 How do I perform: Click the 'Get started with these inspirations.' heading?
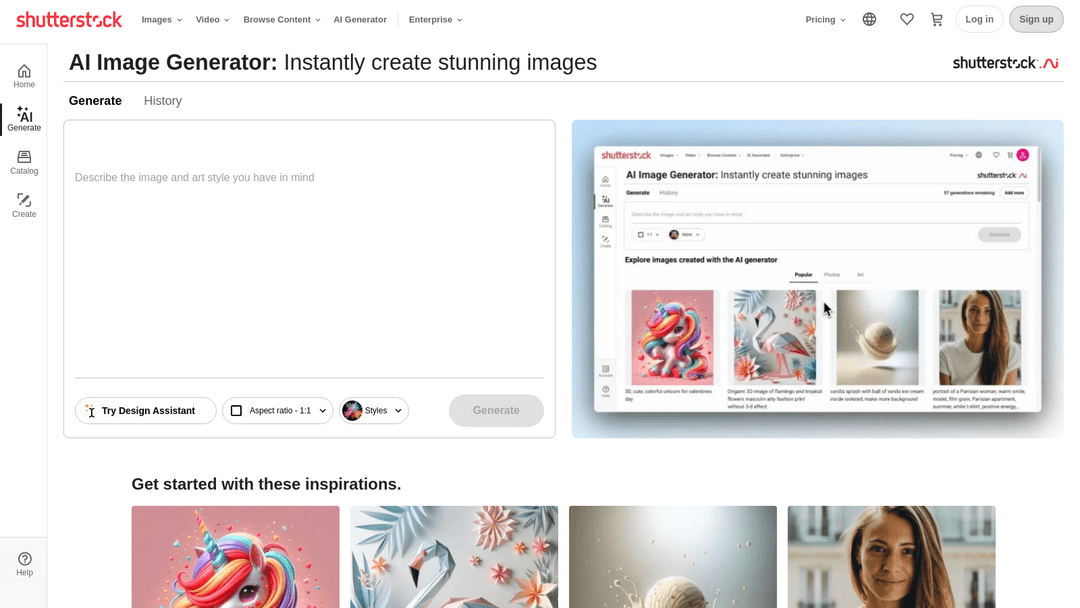[266, 484]
